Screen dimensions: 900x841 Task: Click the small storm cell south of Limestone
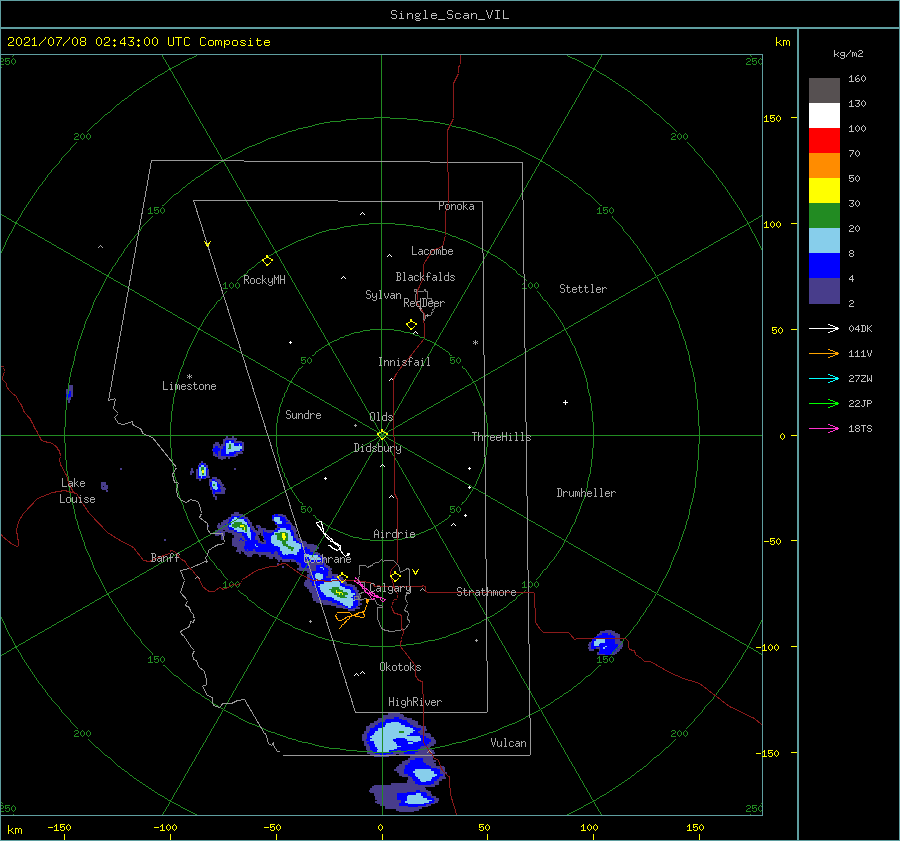(x=228, y=447)
